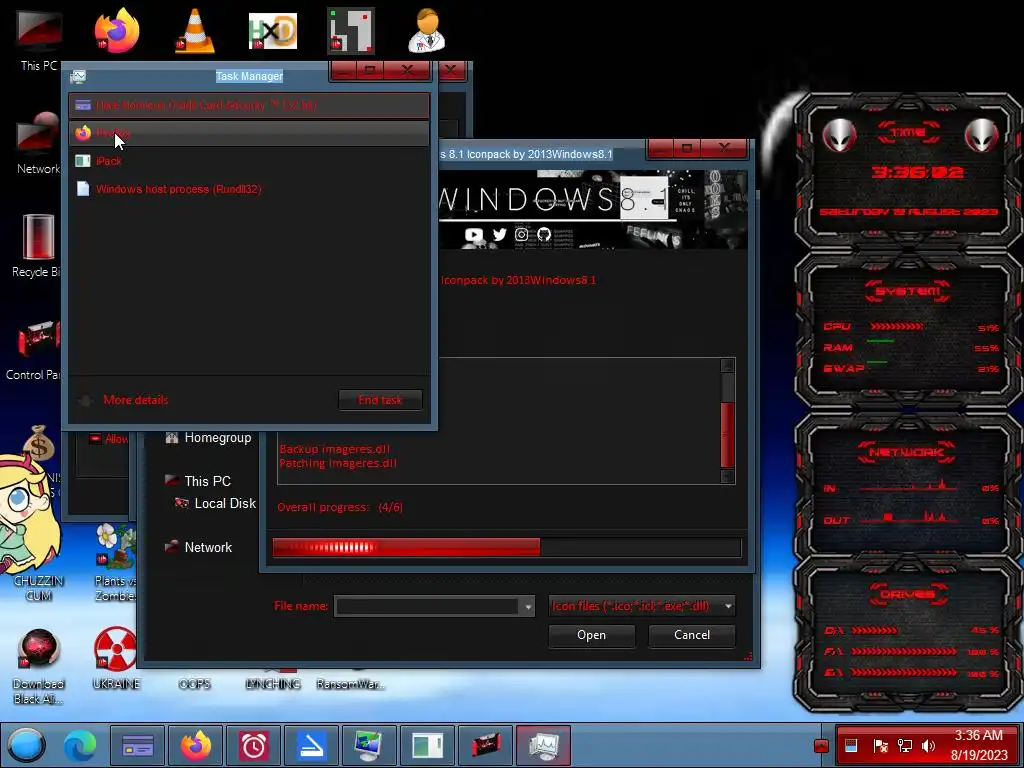Click network tray icon
Screen dimensions: 1024x768
click(x=904, y=746)
